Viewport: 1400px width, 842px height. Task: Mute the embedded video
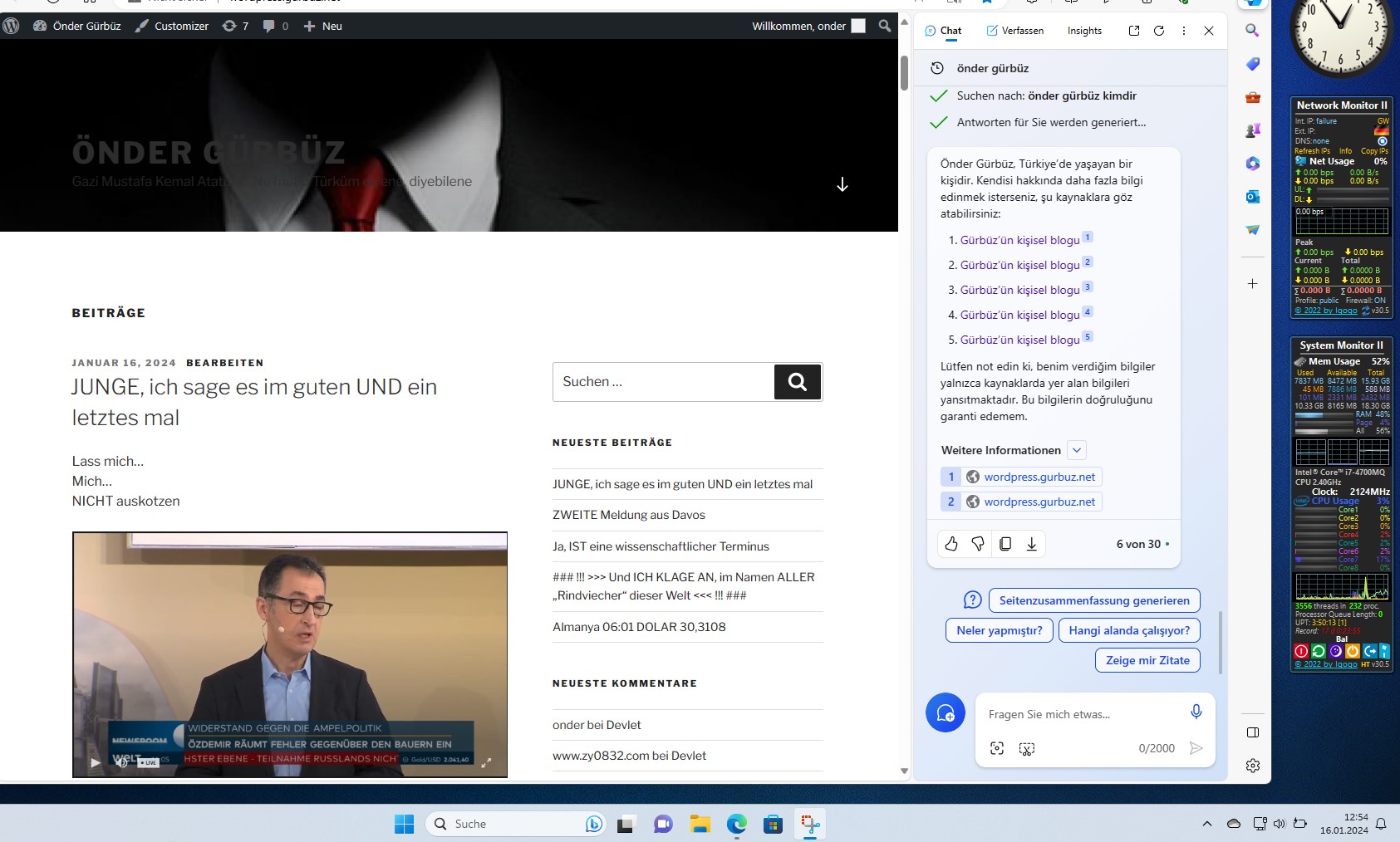coord(121,762)
